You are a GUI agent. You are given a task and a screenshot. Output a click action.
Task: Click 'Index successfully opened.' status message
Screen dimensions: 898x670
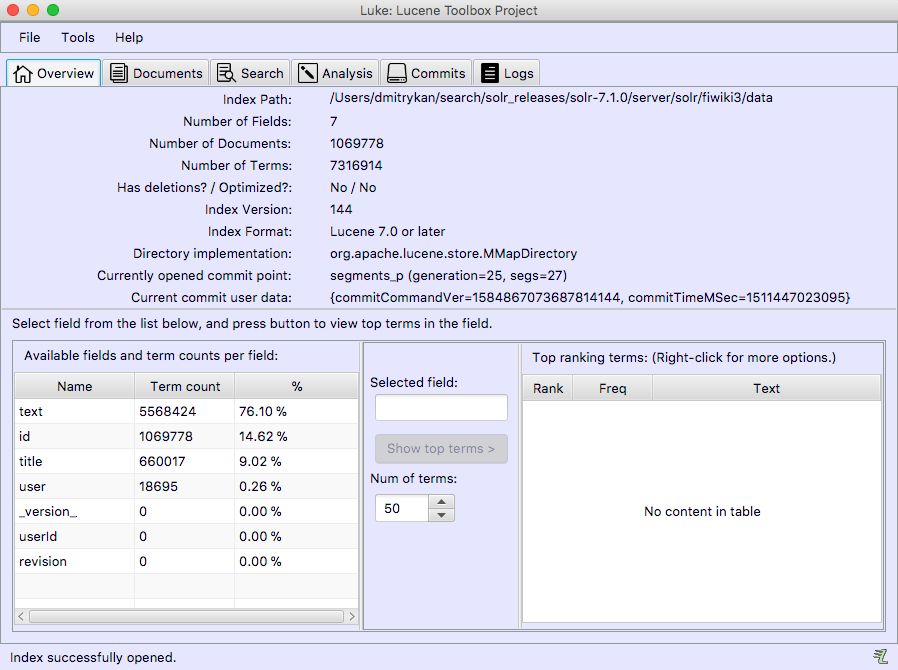[x=93, y=657]
